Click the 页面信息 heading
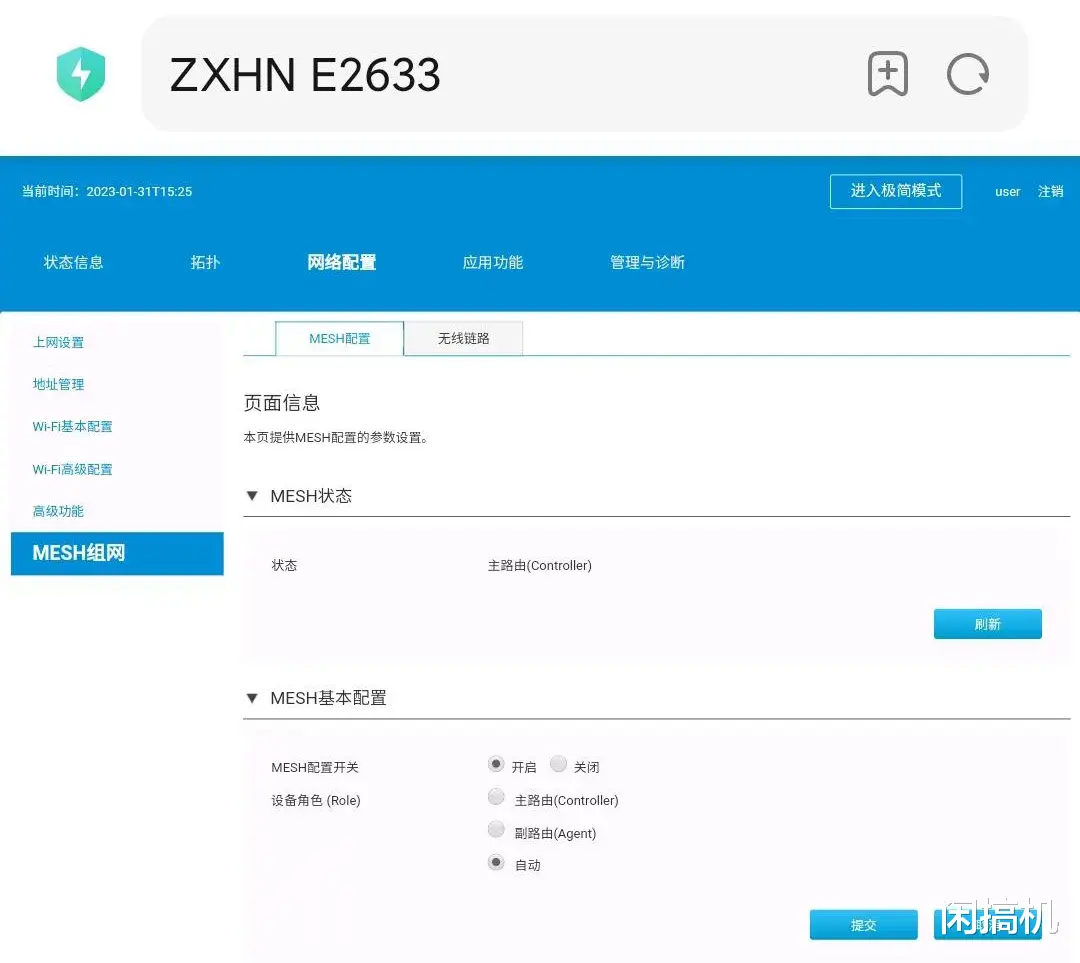This screenshot has width=1080, height=963. [x=282, y=403]
